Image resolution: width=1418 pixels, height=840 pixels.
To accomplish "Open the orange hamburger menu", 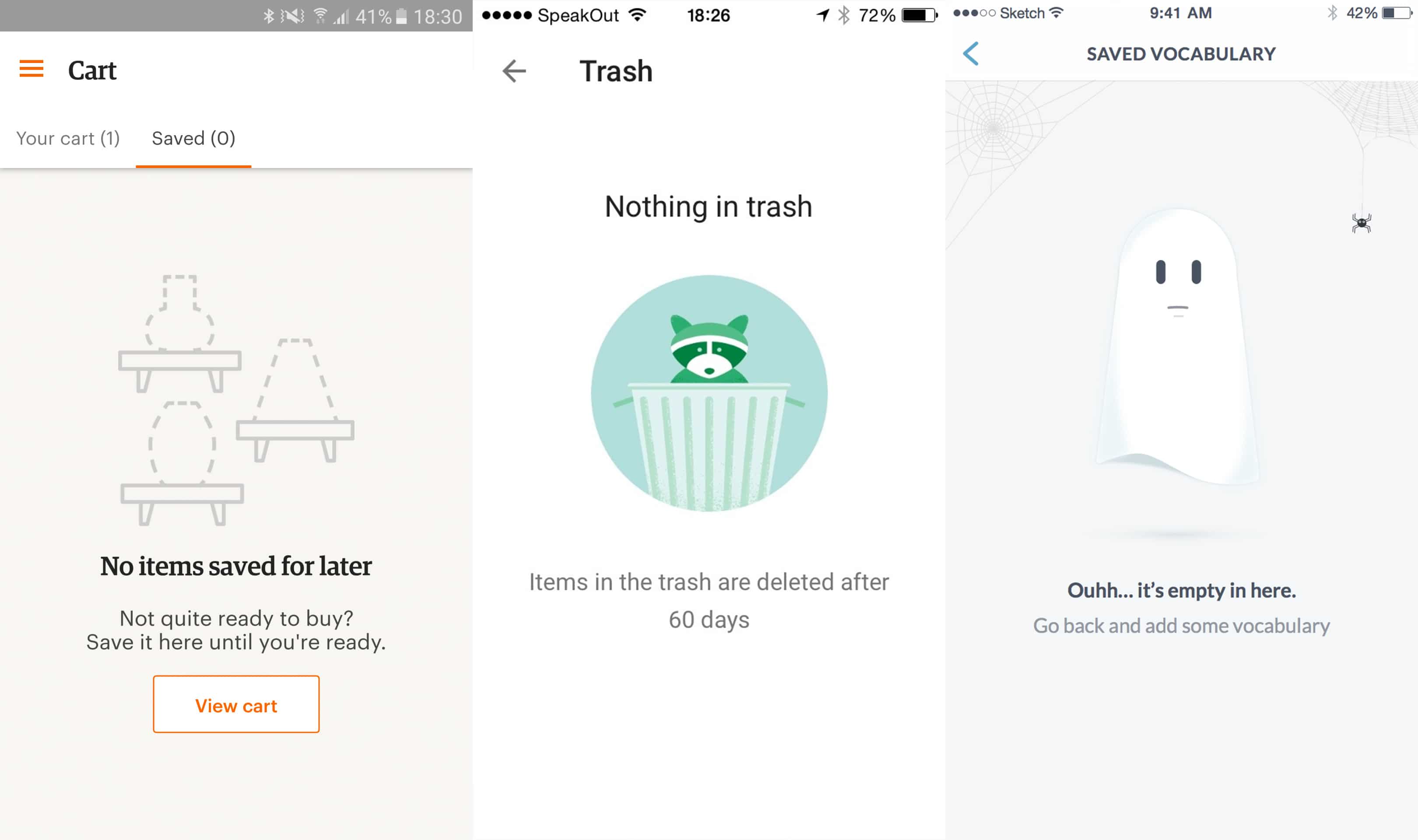I will point(31,69).
